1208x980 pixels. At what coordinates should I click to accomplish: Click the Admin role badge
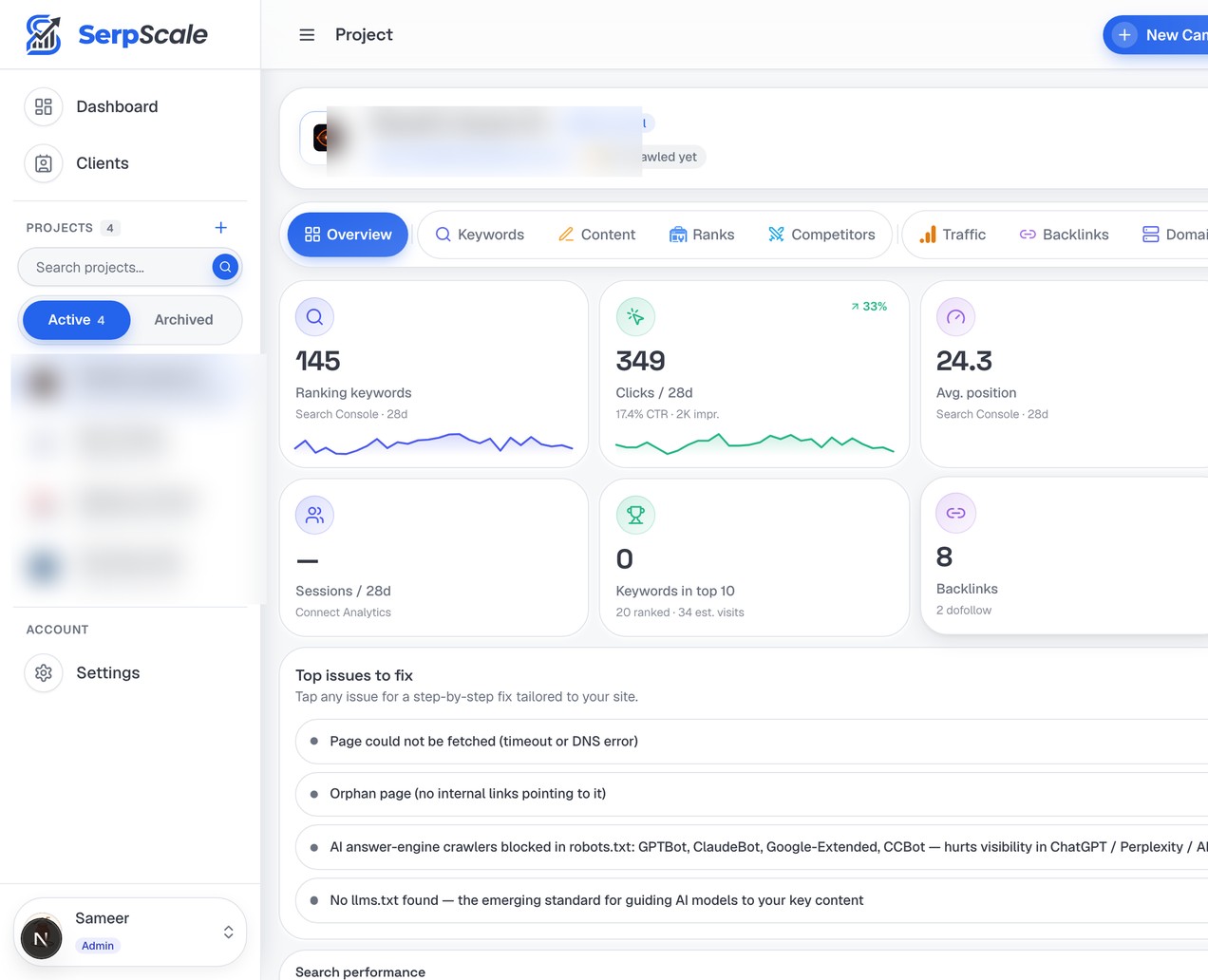pyautogui.click(x=98, y=946)
